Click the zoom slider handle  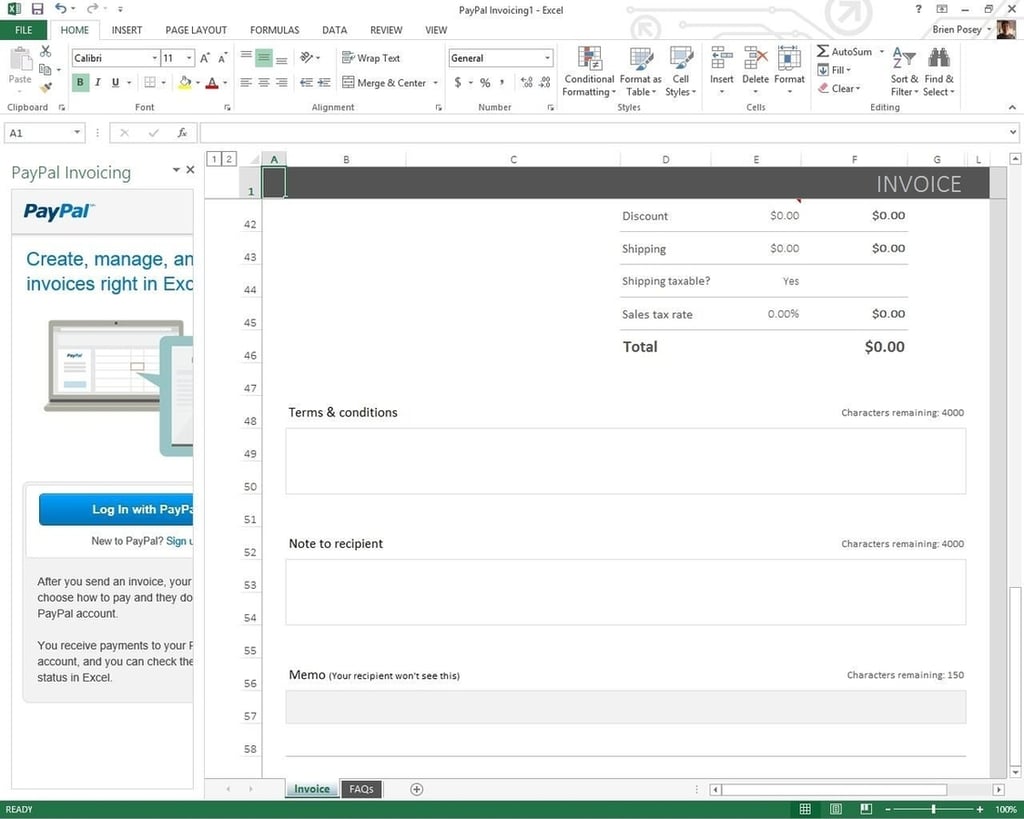(x=933, y=809)
